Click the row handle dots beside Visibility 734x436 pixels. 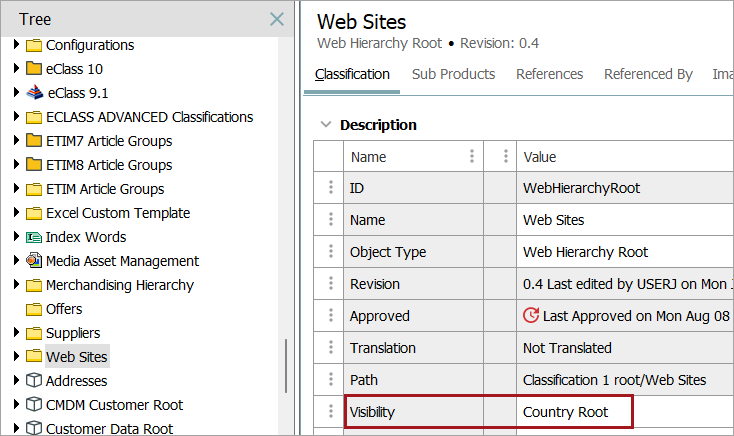329,412
